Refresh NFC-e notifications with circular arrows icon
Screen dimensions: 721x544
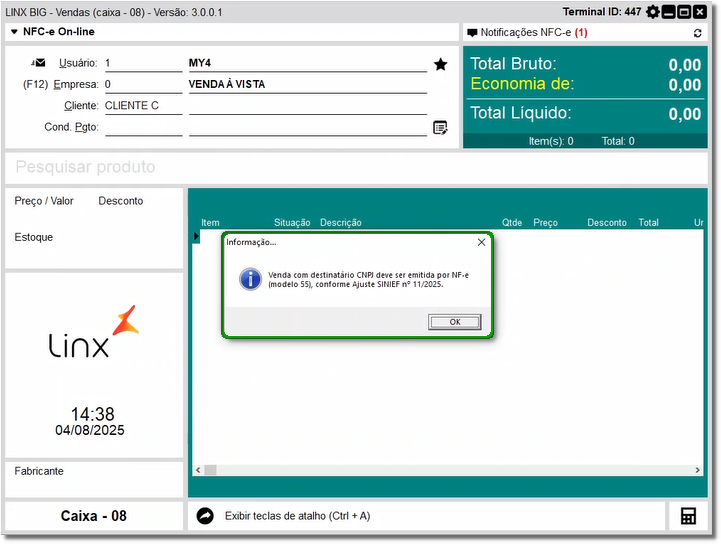click(698, 33)
